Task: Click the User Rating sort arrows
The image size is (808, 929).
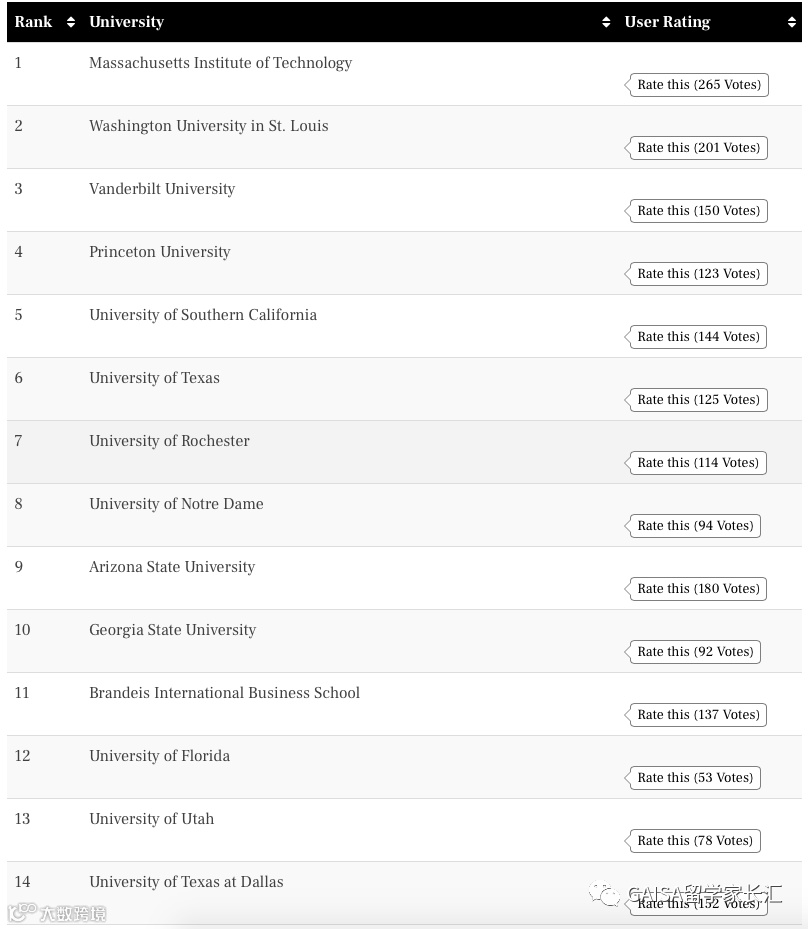Action: [x=792, y=22]
